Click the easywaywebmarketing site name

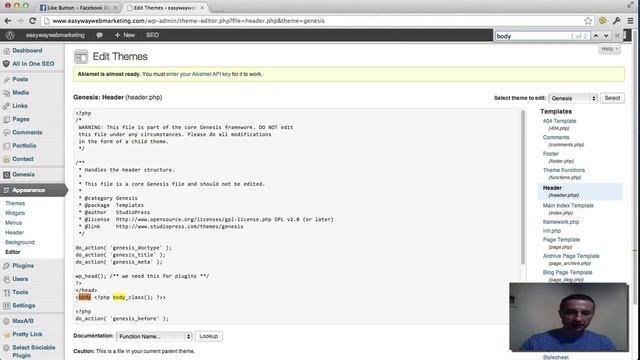coord(55,35)
